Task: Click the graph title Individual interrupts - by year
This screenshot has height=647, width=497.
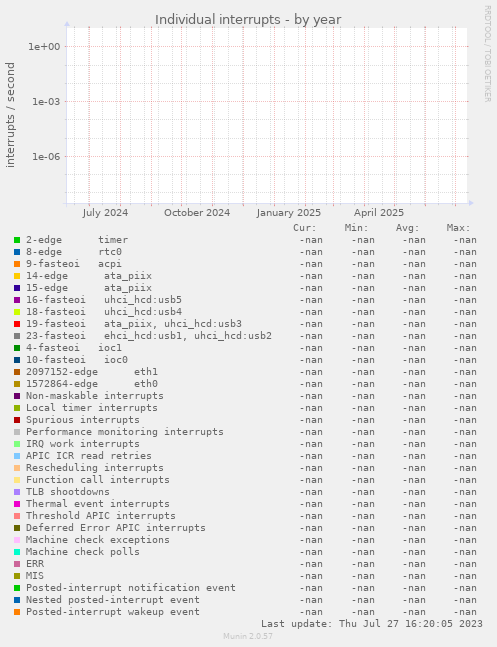Action: [x=248, y=19]
